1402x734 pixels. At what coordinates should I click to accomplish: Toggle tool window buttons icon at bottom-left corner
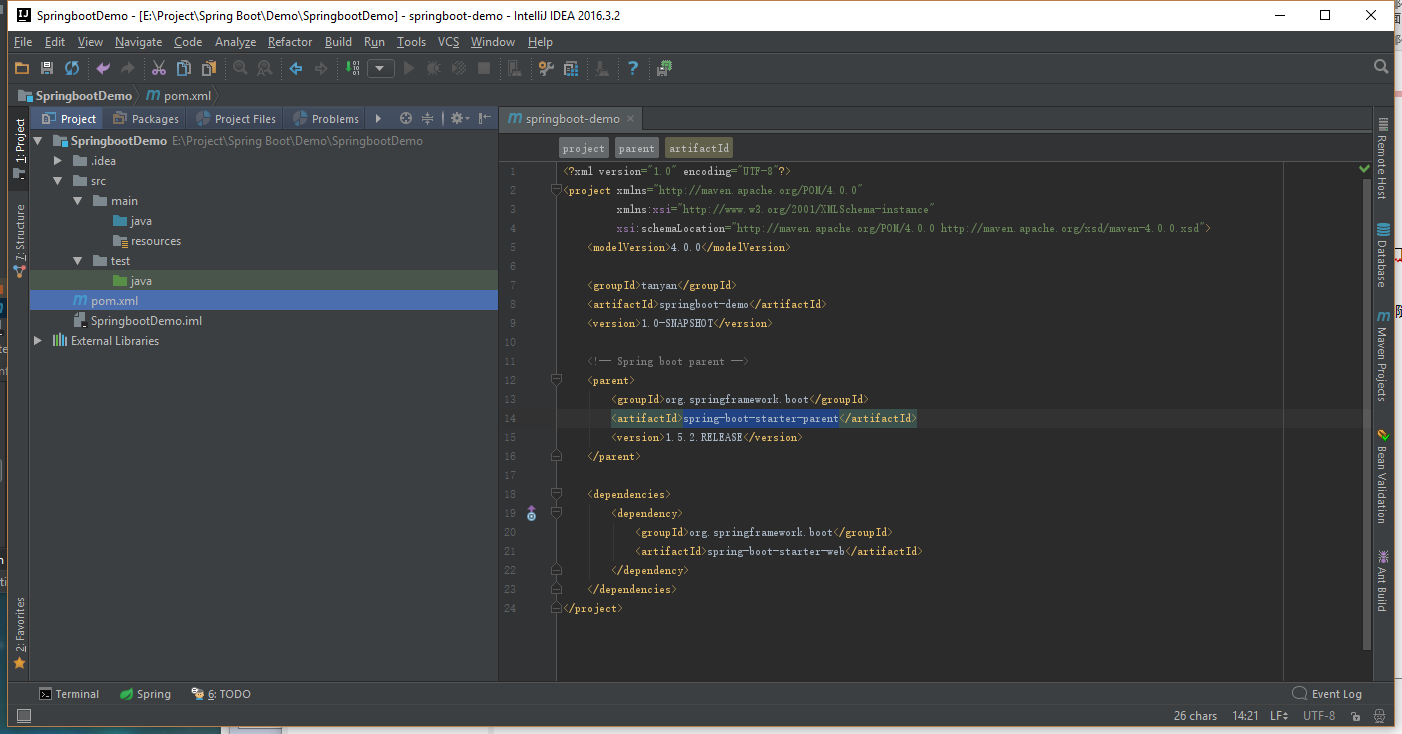(x=24, y=716)
